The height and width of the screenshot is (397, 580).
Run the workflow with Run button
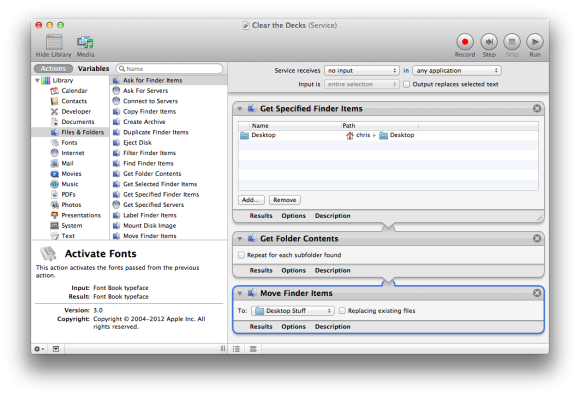[x=535, y=42]
